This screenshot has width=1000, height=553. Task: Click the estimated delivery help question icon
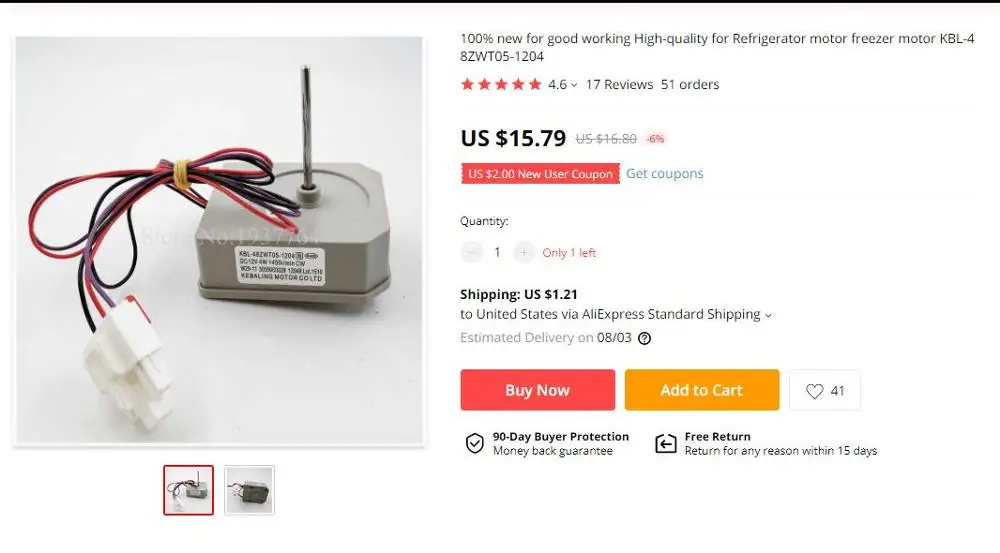644,339
